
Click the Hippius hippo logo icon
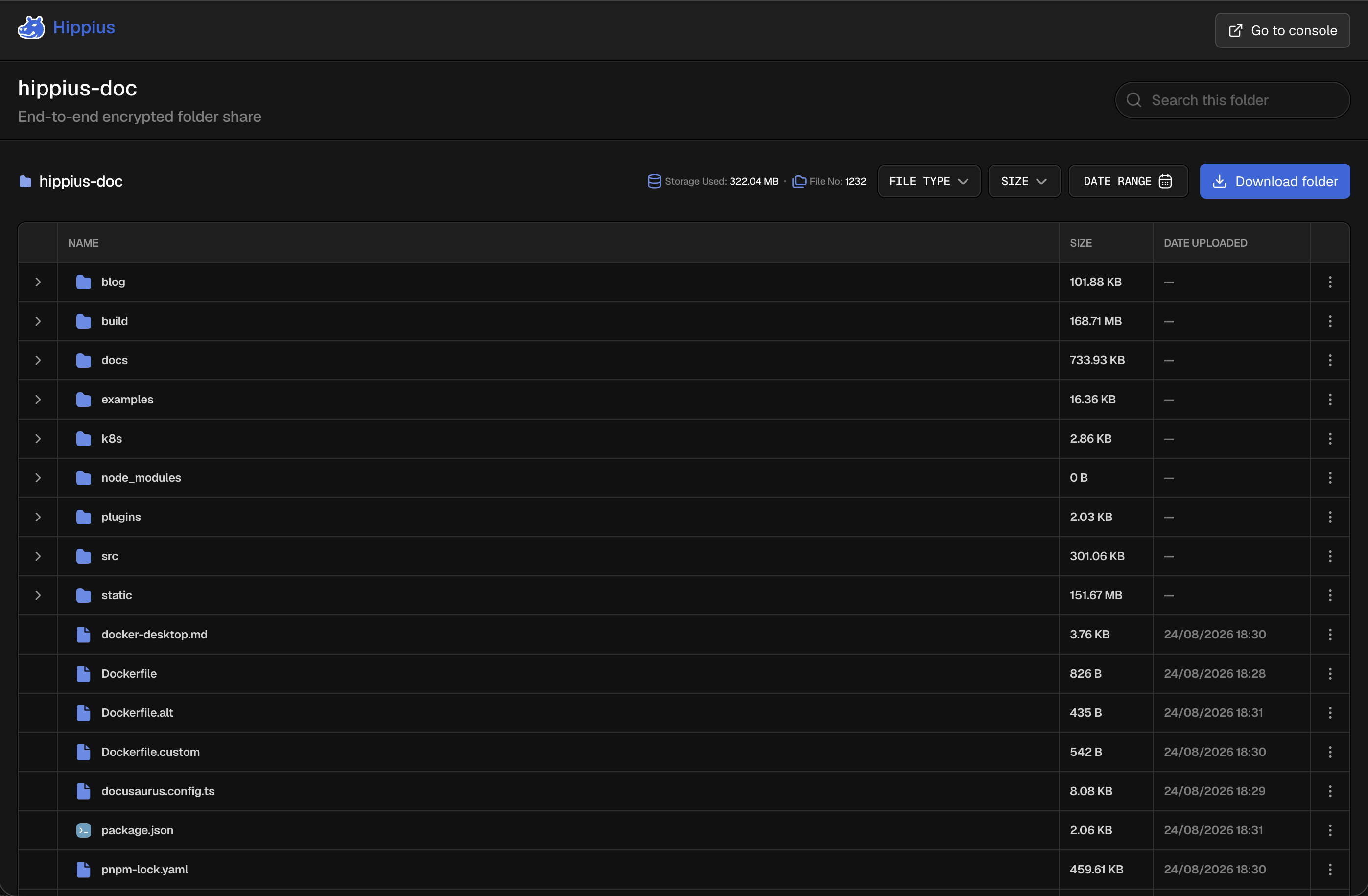tap(31, 27)
